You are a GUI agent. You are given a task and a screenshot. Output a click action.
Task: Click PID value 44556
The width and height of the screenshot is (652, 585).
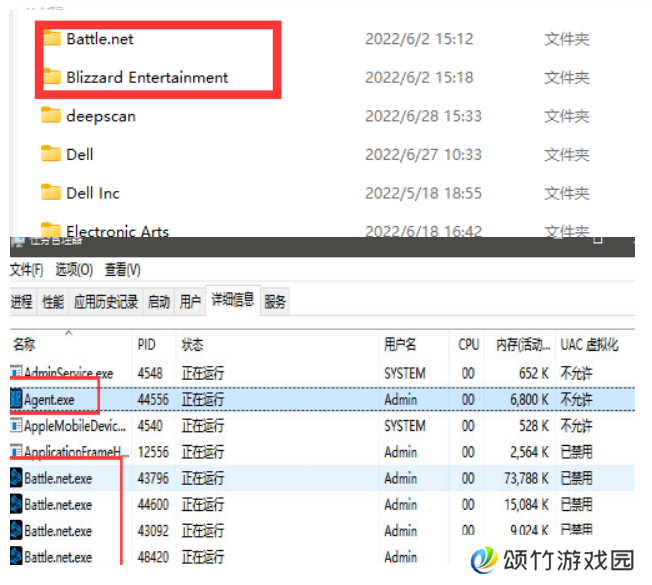click(153, 400)
